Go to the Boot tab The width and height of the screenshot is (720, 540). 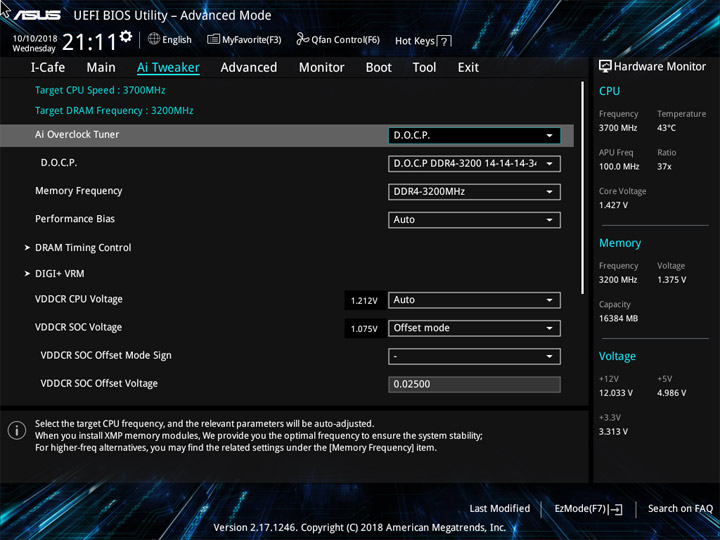(x=378, y=68)
